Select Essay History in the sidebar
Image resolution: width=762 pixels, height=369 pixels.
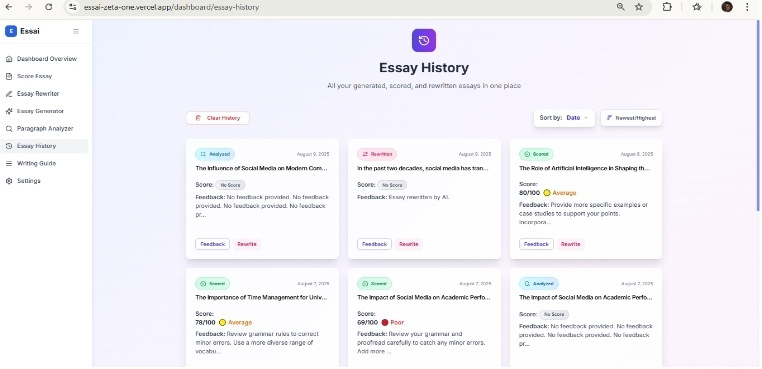pyautogui.click(x=45, y=146)
